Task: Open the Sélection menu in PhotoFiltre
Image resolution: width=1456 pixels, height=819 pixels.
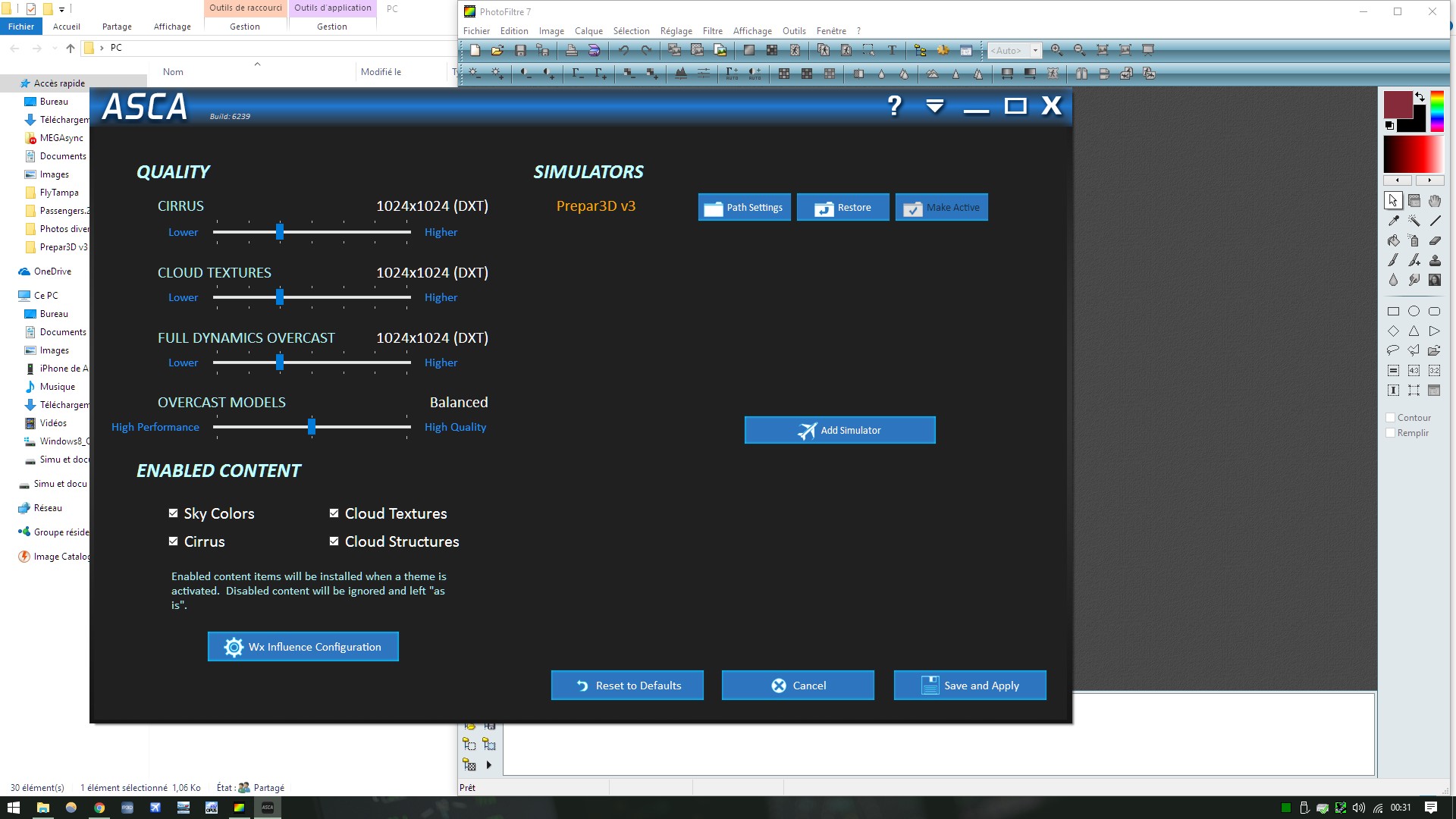Action: [x=631, y=31]
